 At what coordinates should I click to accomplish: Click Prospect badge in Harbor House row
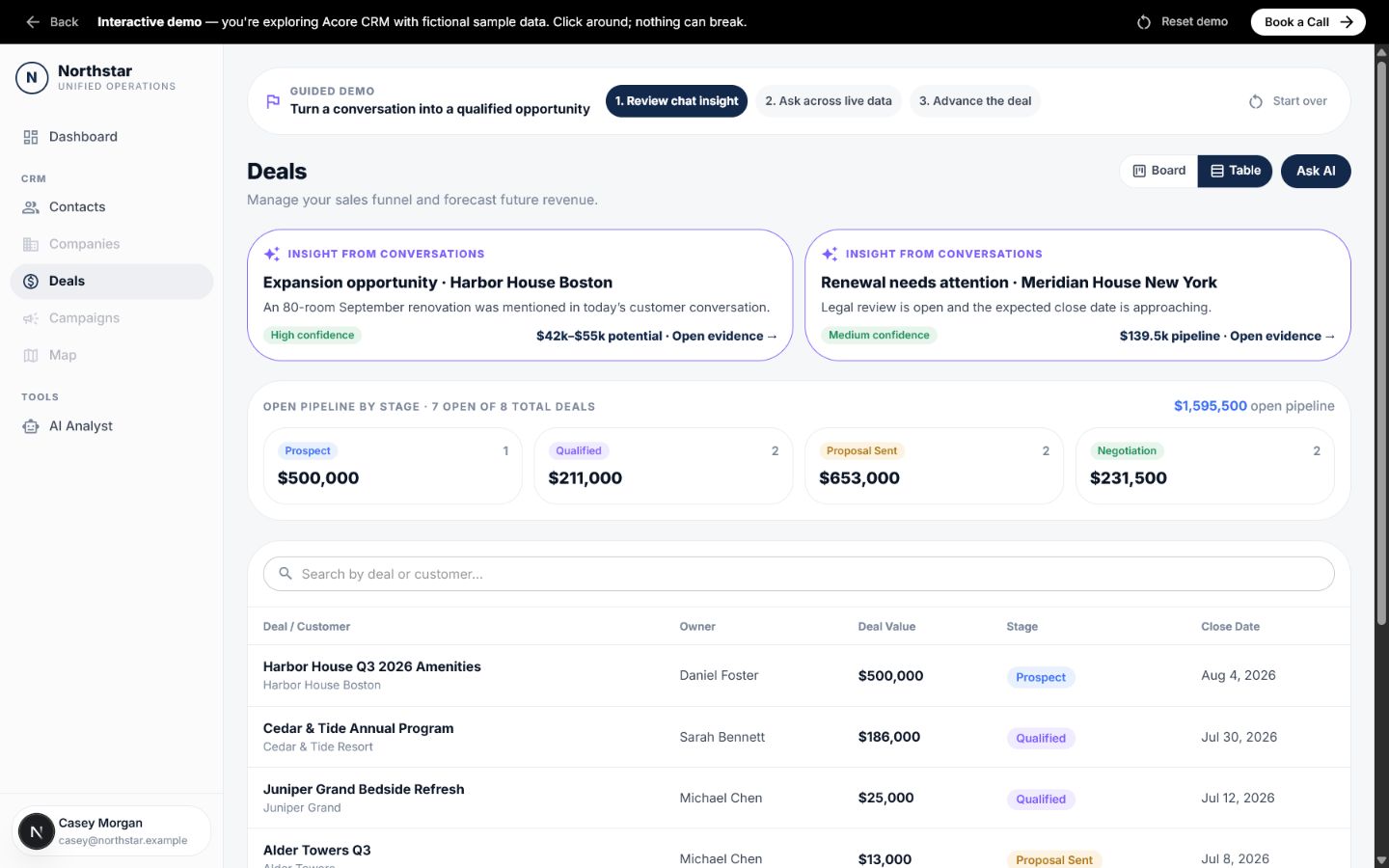point(1041,677)
